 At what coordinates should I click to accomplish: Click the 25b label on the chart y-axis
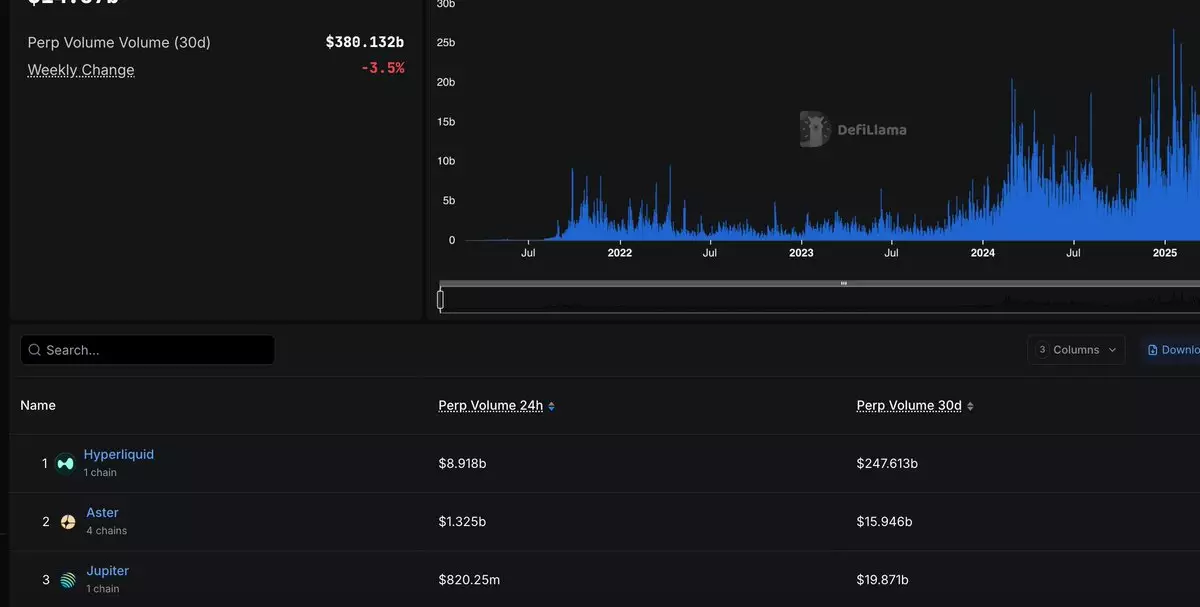tap(446, 43)
